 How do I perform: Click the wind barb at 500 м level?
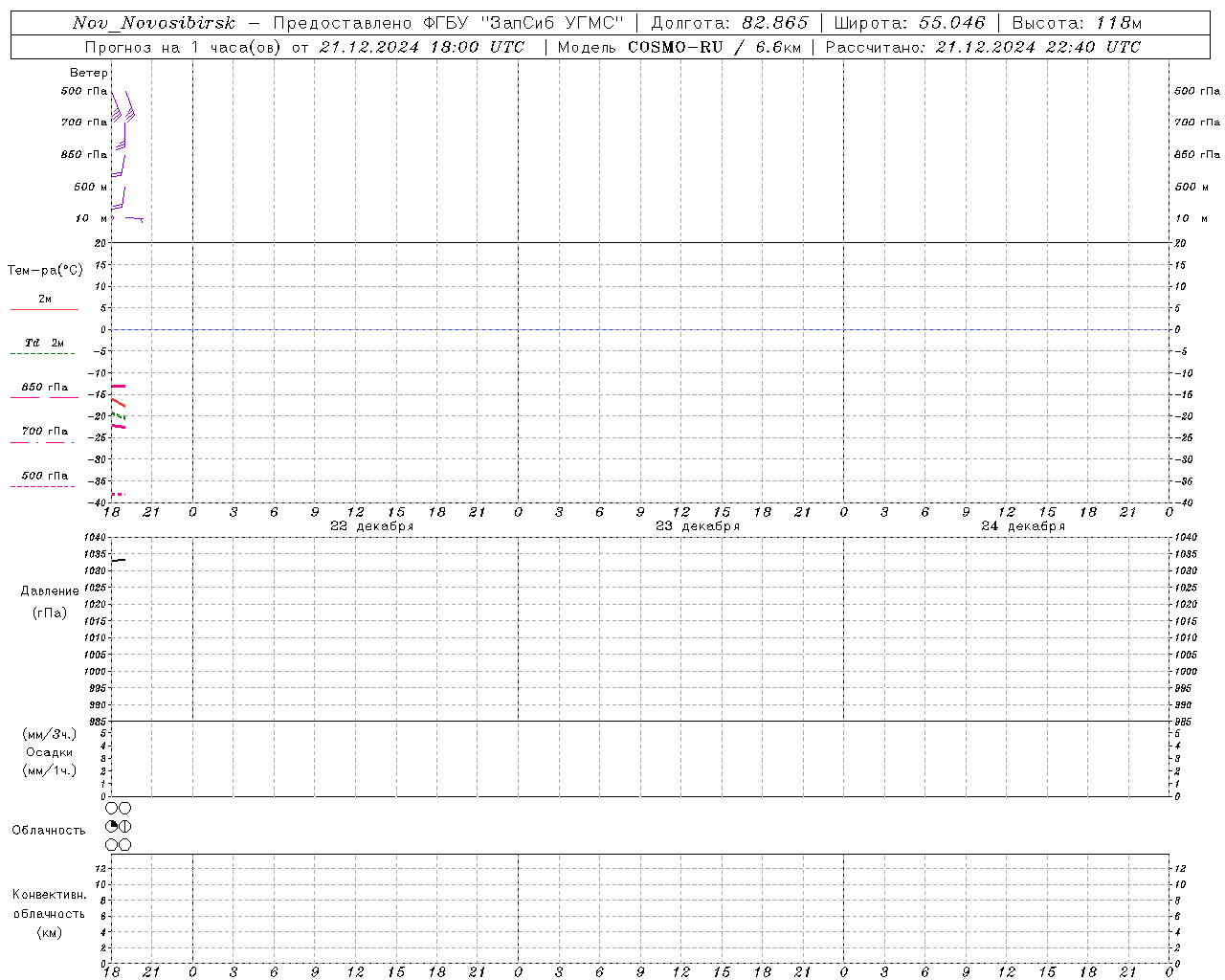pos(119,198)
